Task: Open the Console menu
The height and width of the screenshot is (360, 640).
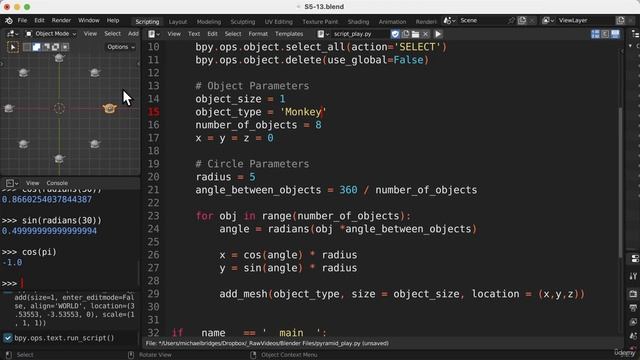Action: (57, 183)
